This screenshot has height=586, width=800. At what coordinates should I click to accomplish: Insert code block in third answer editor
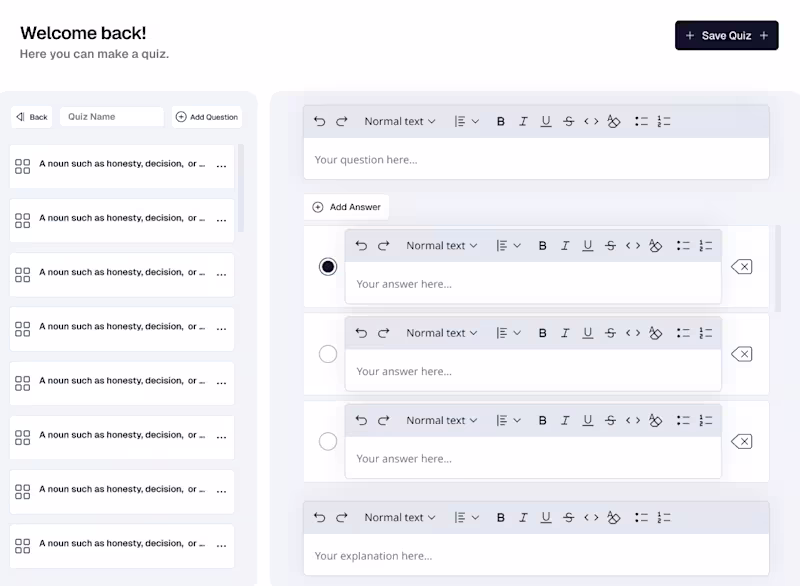tap(633, 420)
